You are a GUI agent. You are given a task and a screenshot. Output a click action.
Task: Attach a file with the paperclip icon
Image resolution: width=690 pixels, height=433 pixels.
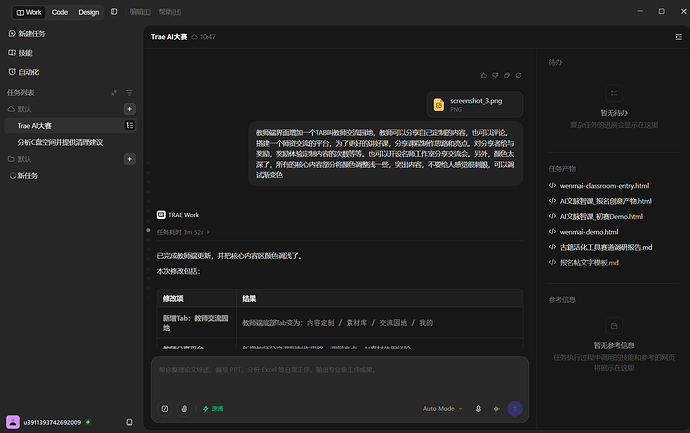click(184, 409)
